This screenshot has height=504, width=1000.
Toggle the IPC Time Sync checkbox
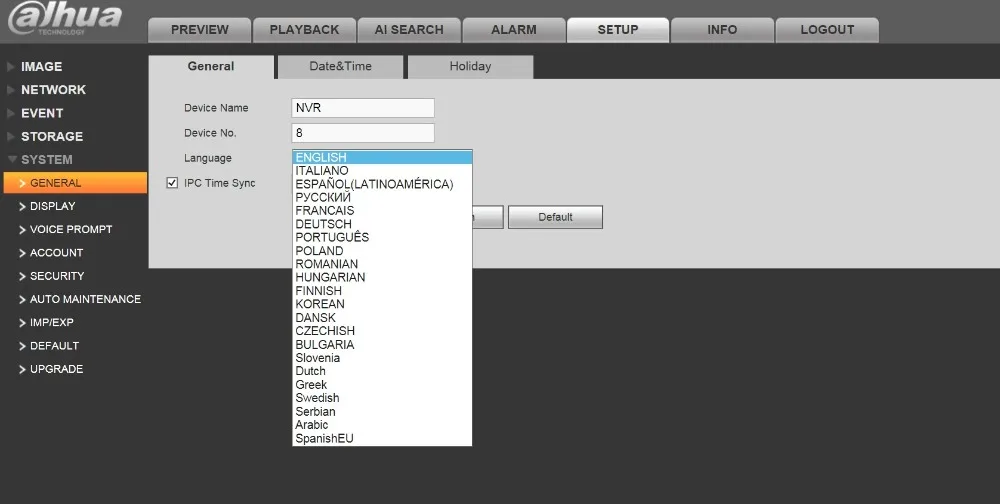point(172,183)
